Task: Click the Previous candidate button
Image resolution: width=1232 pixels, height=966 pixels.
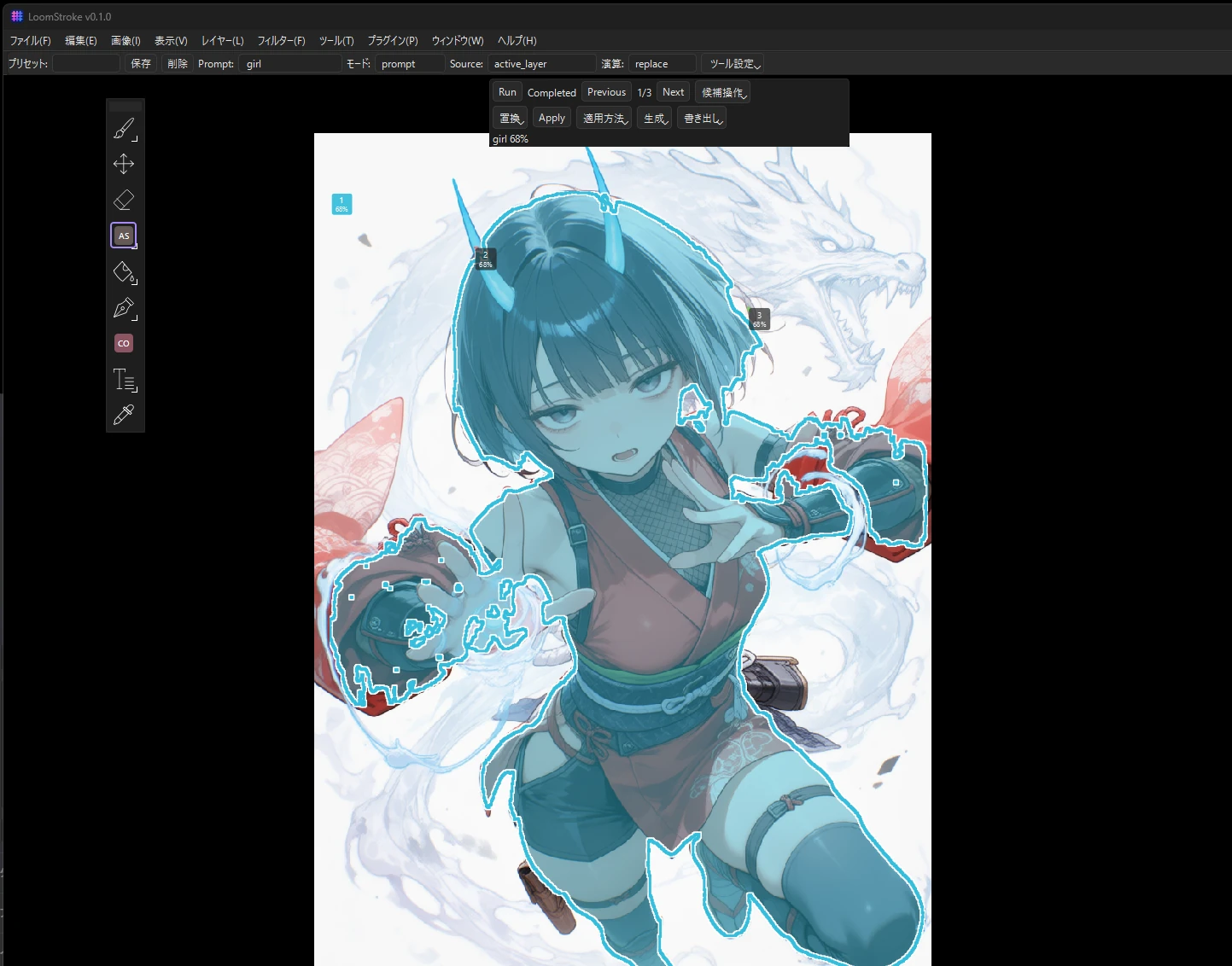Action: pyautogui.click(x=606, y=92)
